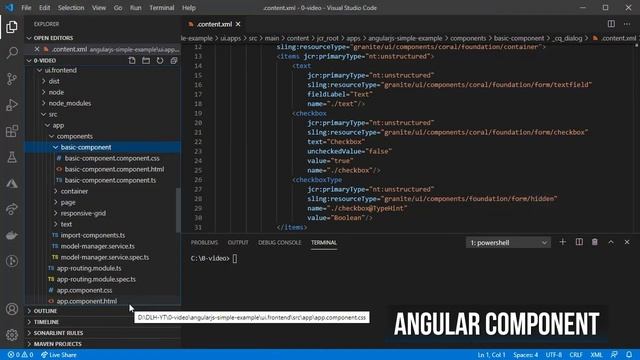Close the terminal panel
Screen dimensions: 640x360
(627, 242)
